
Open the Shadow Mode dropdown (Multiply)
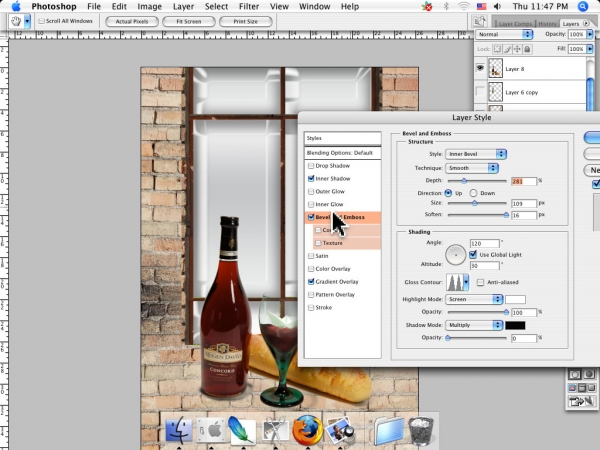(474, 325)
